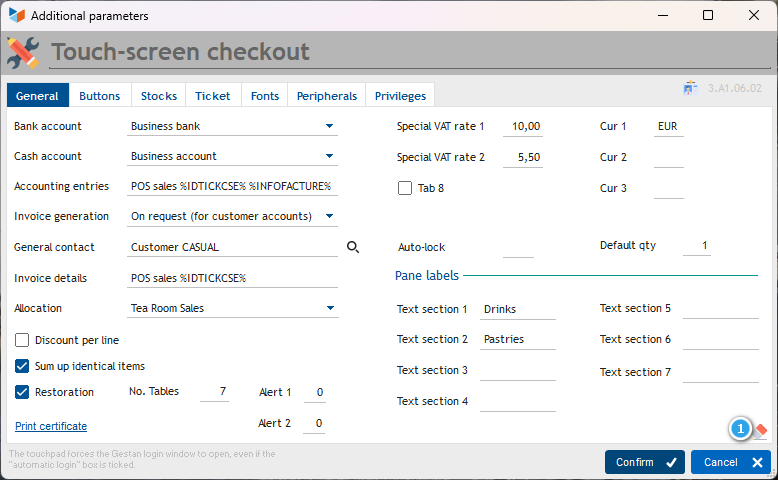Click the app logo in title bar
778x480 pixels.
16,16
